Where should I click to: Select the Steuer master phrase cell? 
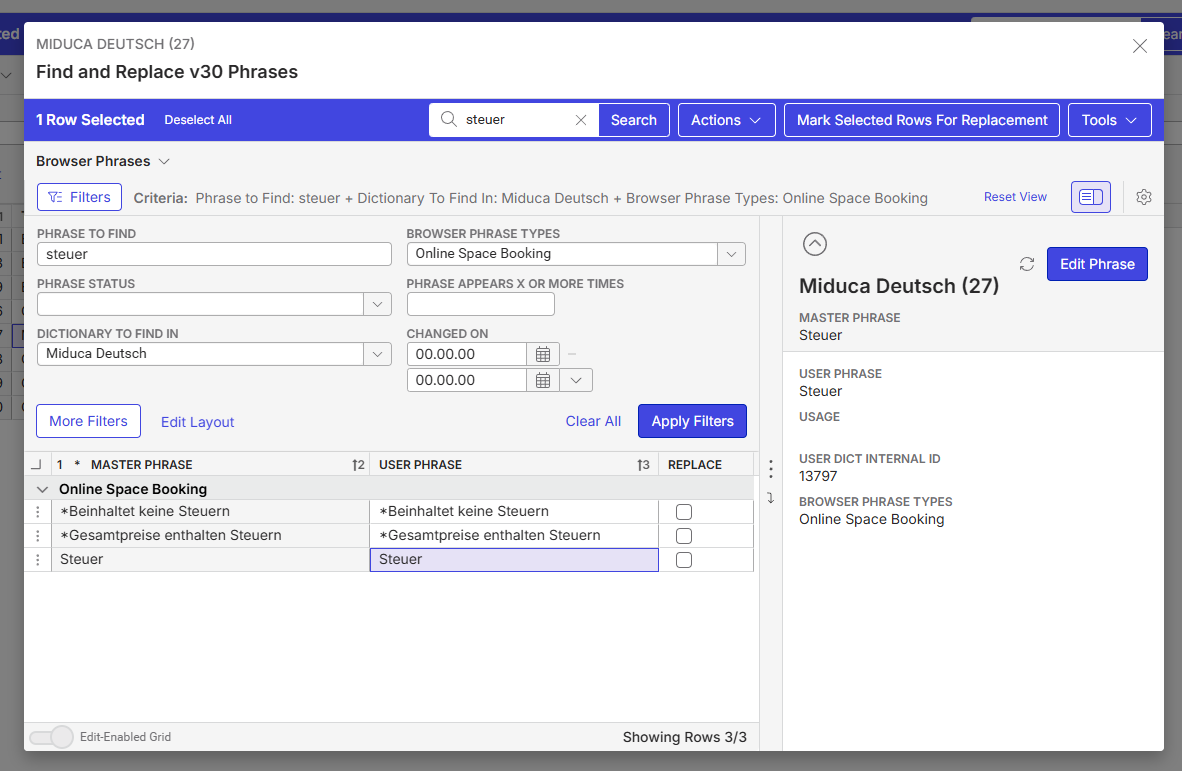210,560
